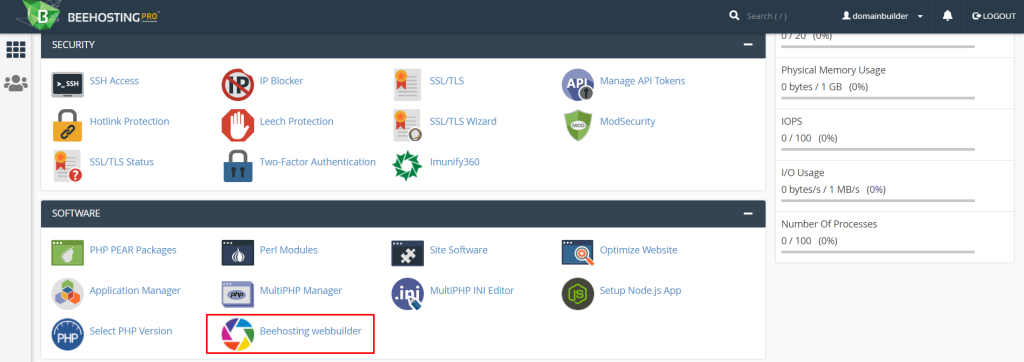Viewport: 1024px width, 362px height.
Task: Click the Physical Memory Usage label
Action: tap(833, 70)
